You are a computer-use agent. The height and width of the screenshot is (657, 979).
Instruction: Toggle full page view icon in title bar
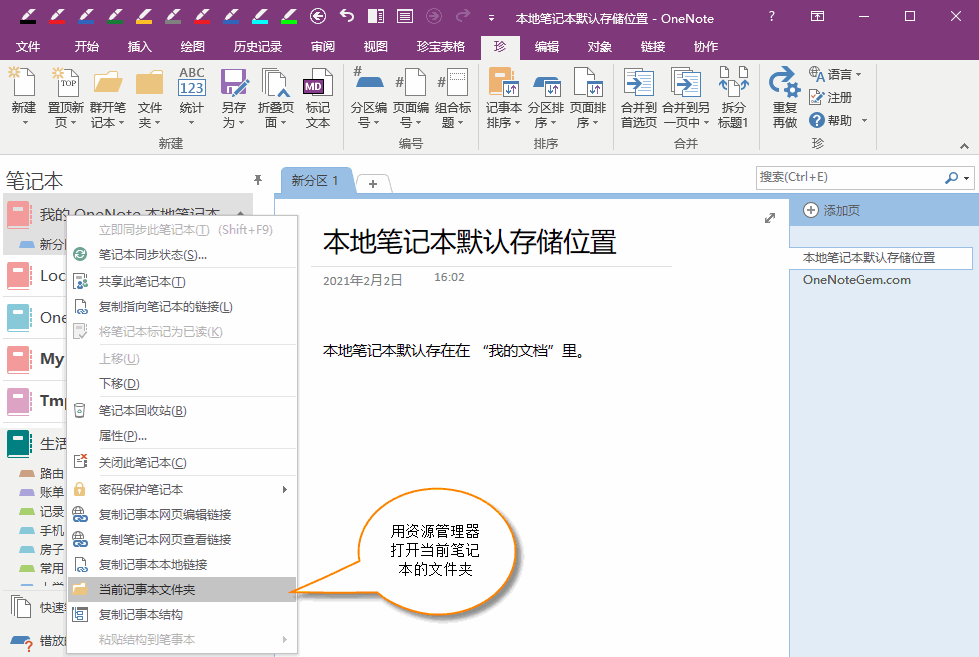click(x=405, y=16)
